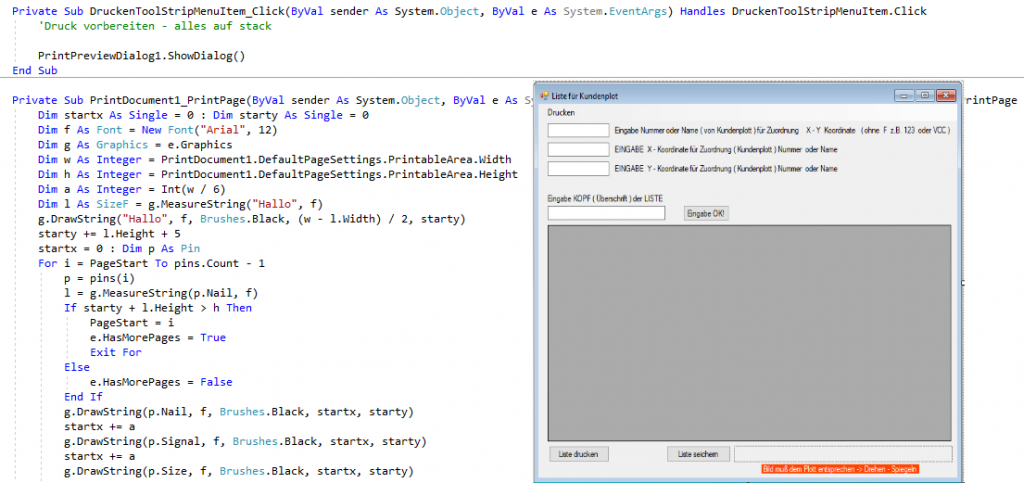Click the comment 'Druck vorbereiten - alles auf stack'
Viewport: 1024px width, 483px height.
pyautogui.click(x=155, y=26)
